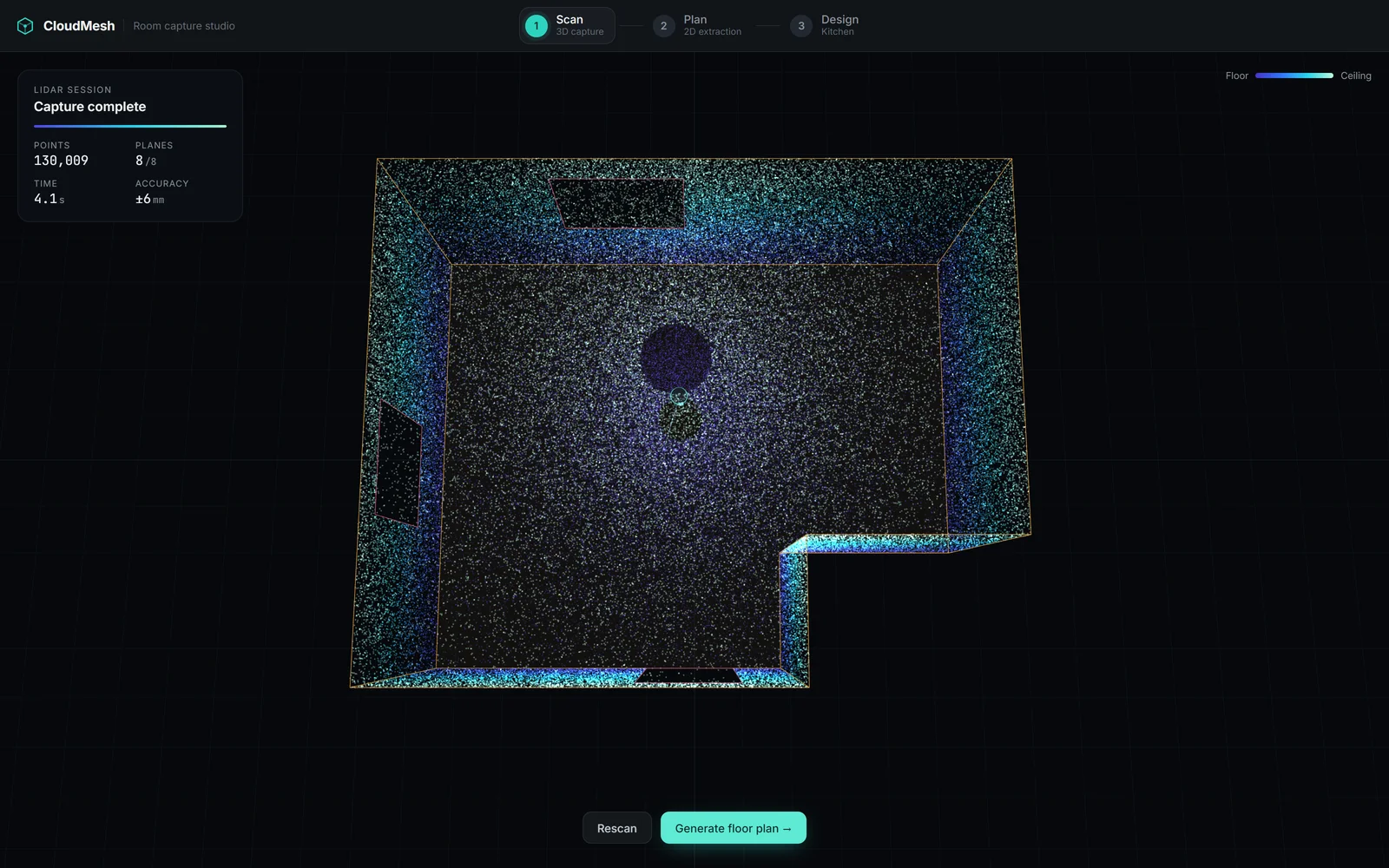This screenshot has width=1389, height=868.
Task: Click the LIDAR SESSION label
Action: click(x=73, y=89)
